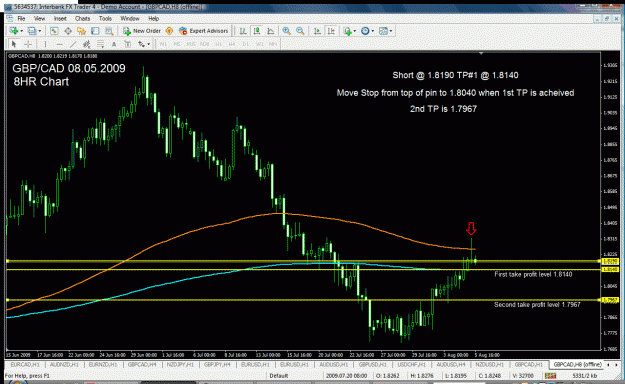
Task: Click the Default profile in status bar
Action: (x=279, y=376)
